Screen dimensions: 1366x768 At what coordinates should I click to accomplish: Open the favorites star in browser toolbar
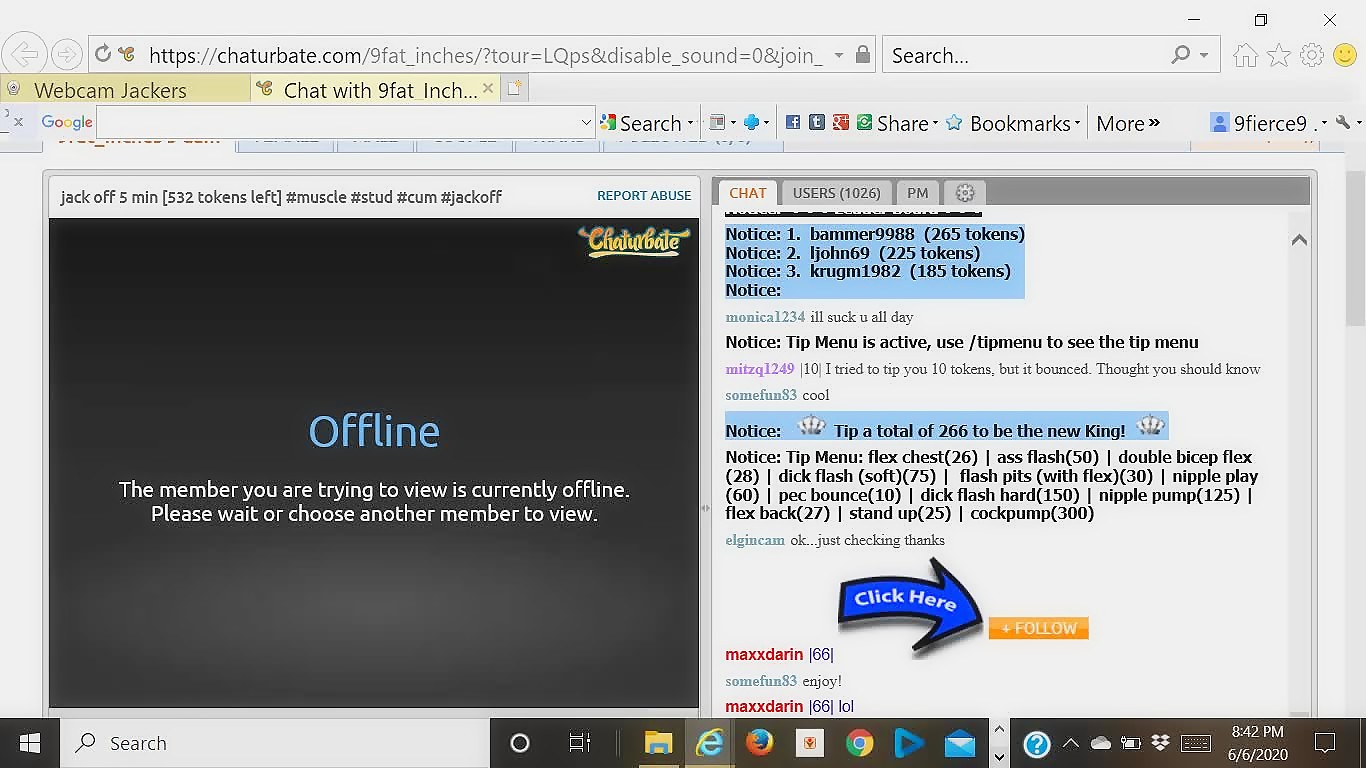[x=1278, y=56]
